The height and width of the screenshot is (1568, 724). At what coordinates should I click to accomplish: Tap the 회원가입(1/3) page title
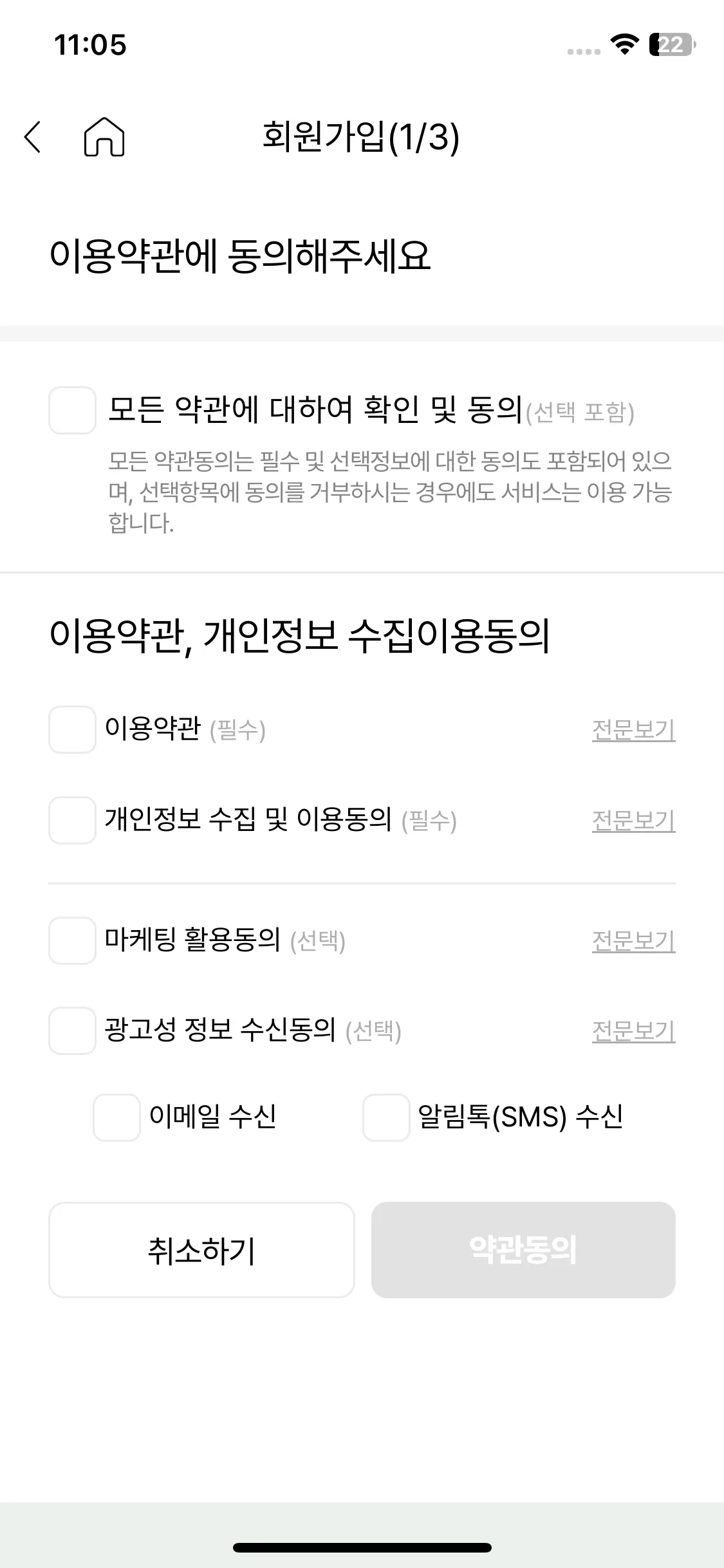click(x=361, y=136)
